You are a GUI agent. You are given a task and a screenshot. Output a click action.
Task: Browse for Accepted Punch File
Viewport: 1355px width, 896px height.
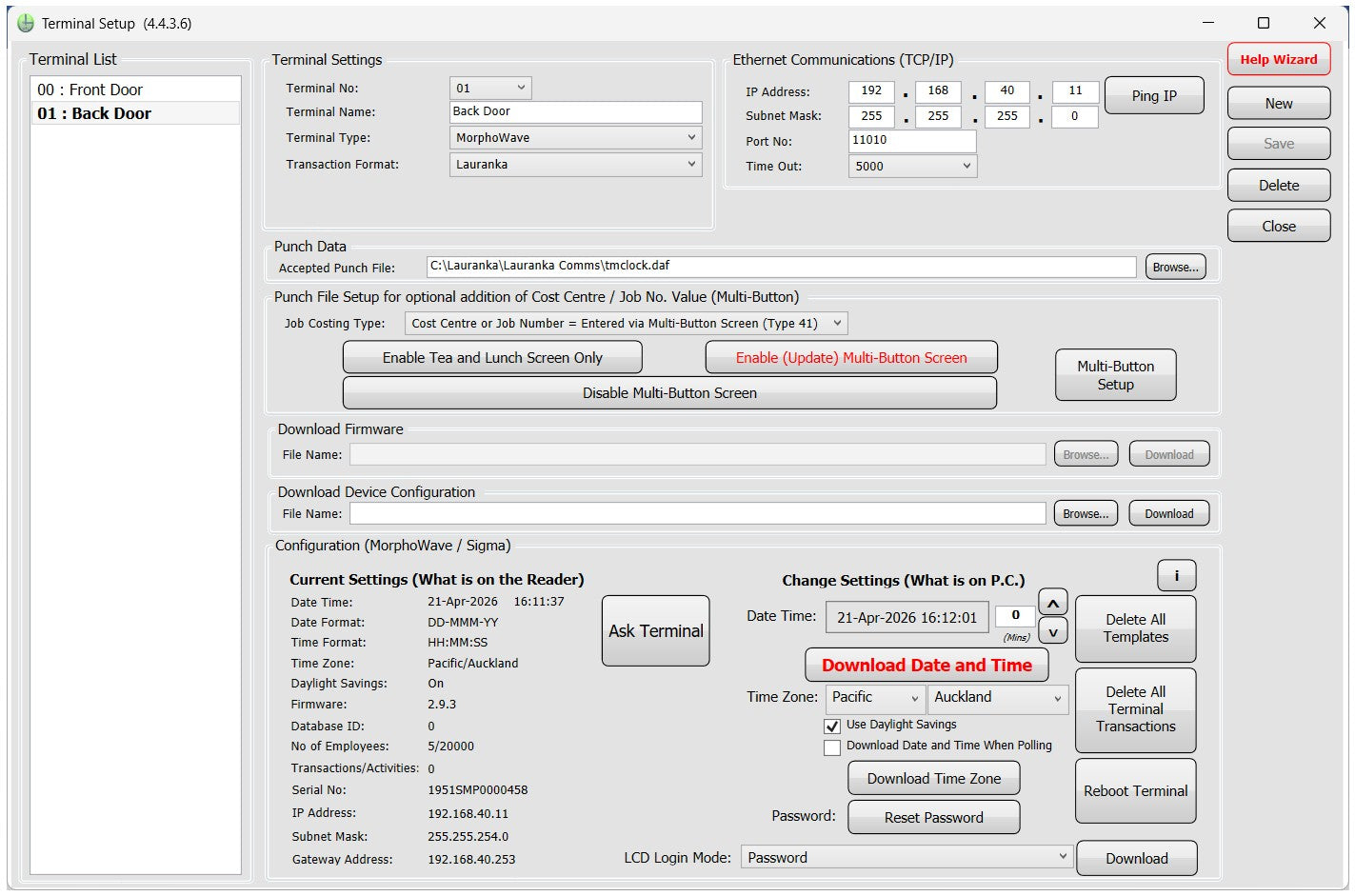(1176, 268)
